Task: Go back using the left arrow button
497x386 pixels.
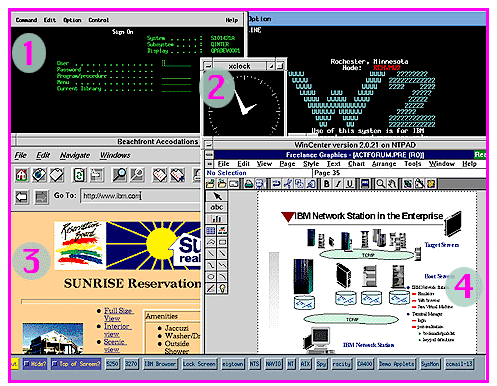Action: tap(22, 197)
